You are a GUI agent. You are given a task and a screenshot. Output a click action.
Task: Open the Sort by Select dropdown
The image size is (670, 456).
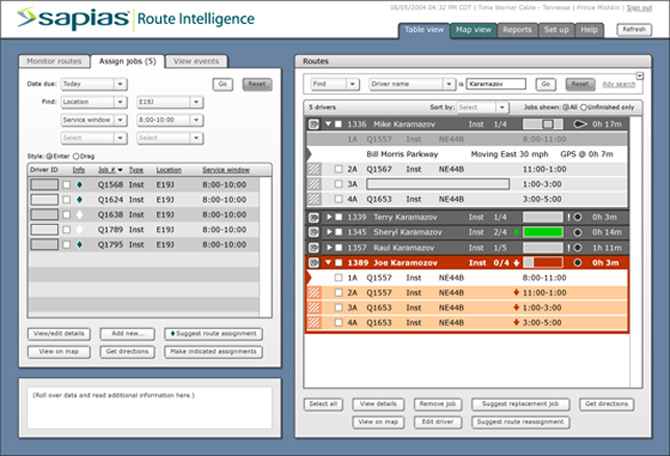[x=482, y=107]
